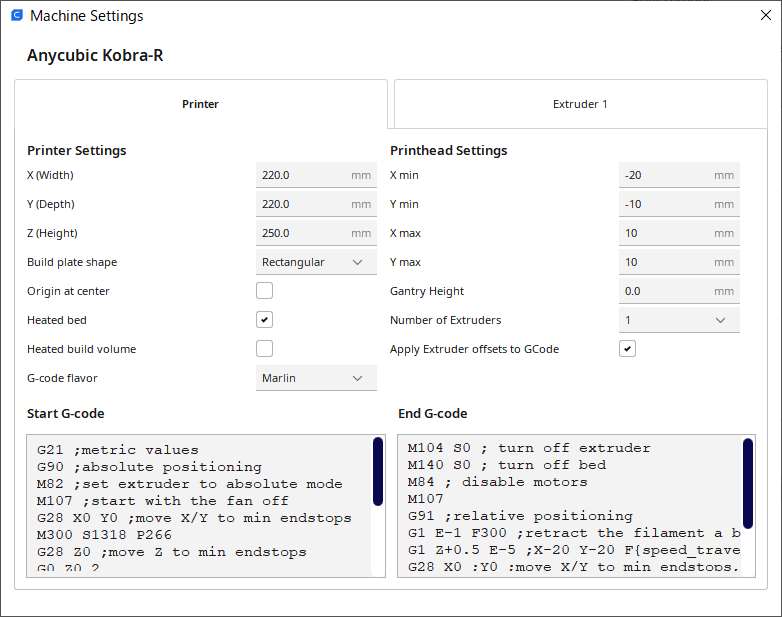This screenshot has width=782, height=617.
Task: Click the X (Width) value field
Action: click(316, 175)
